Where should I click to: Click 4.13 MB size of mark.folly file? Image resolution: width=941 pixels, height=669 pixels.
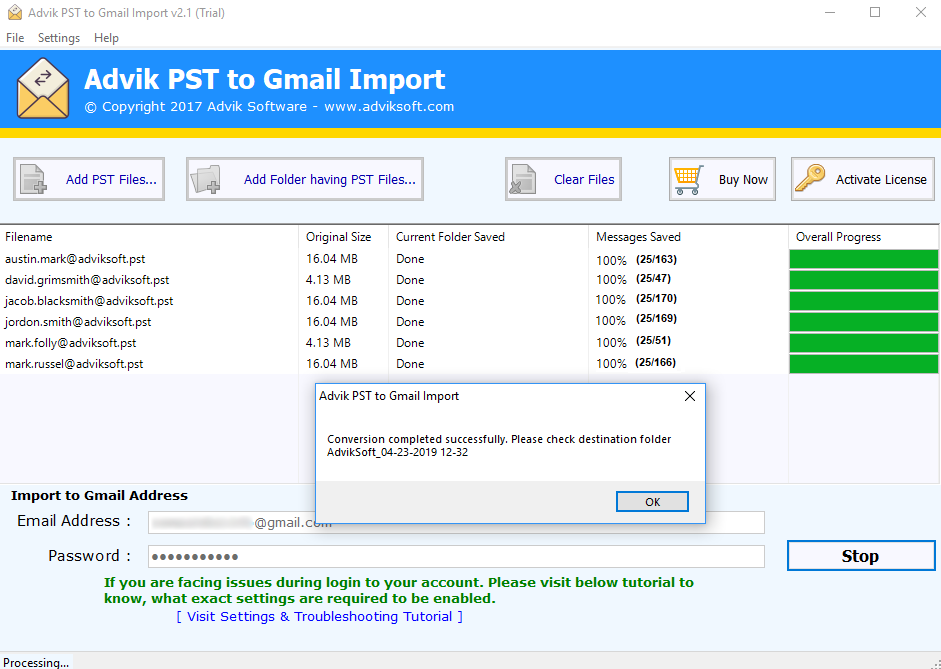(x=328, y=343)
